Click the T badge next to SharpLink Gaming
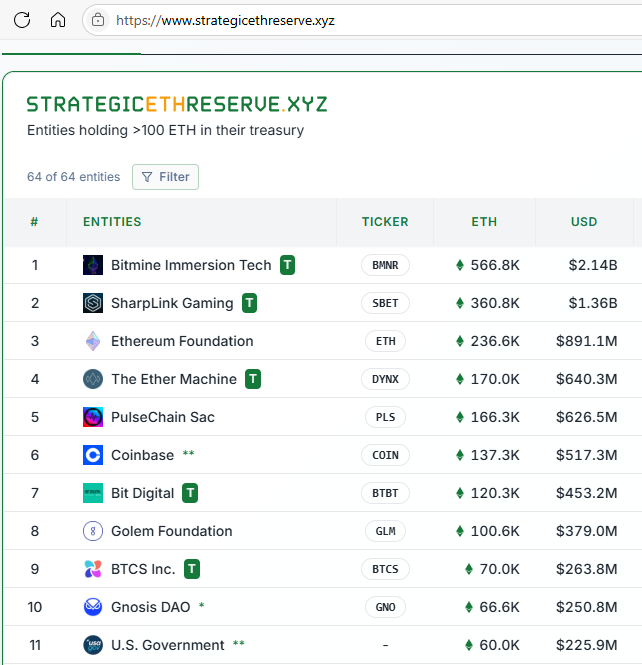This screenshot has height=665, width=642. tap(249, 303)
